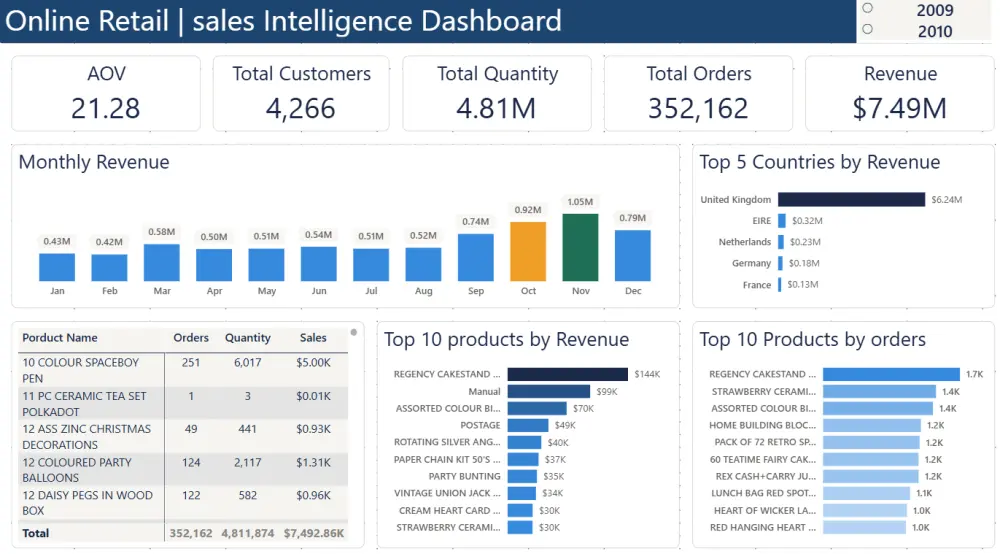Select the Apr revenue bar
This screenshot has height=554, width=1000.
214,265
